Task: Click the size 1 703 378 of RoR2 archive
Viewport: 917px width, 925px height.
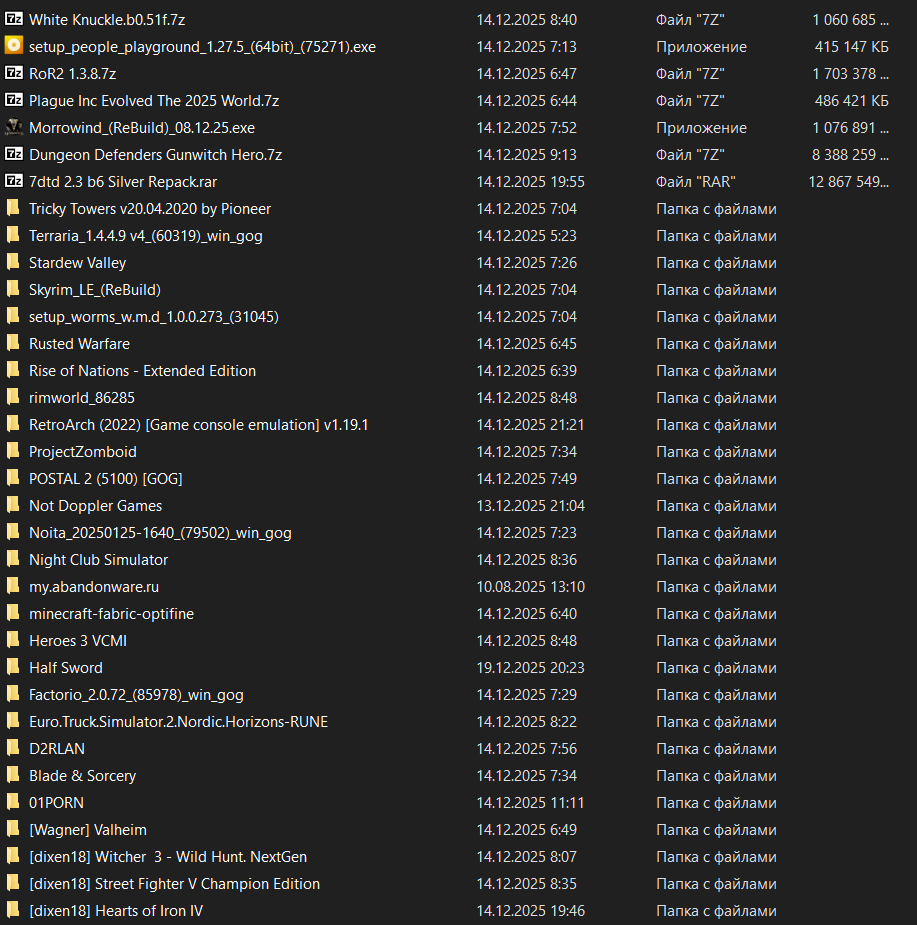Action: [850, 74]
